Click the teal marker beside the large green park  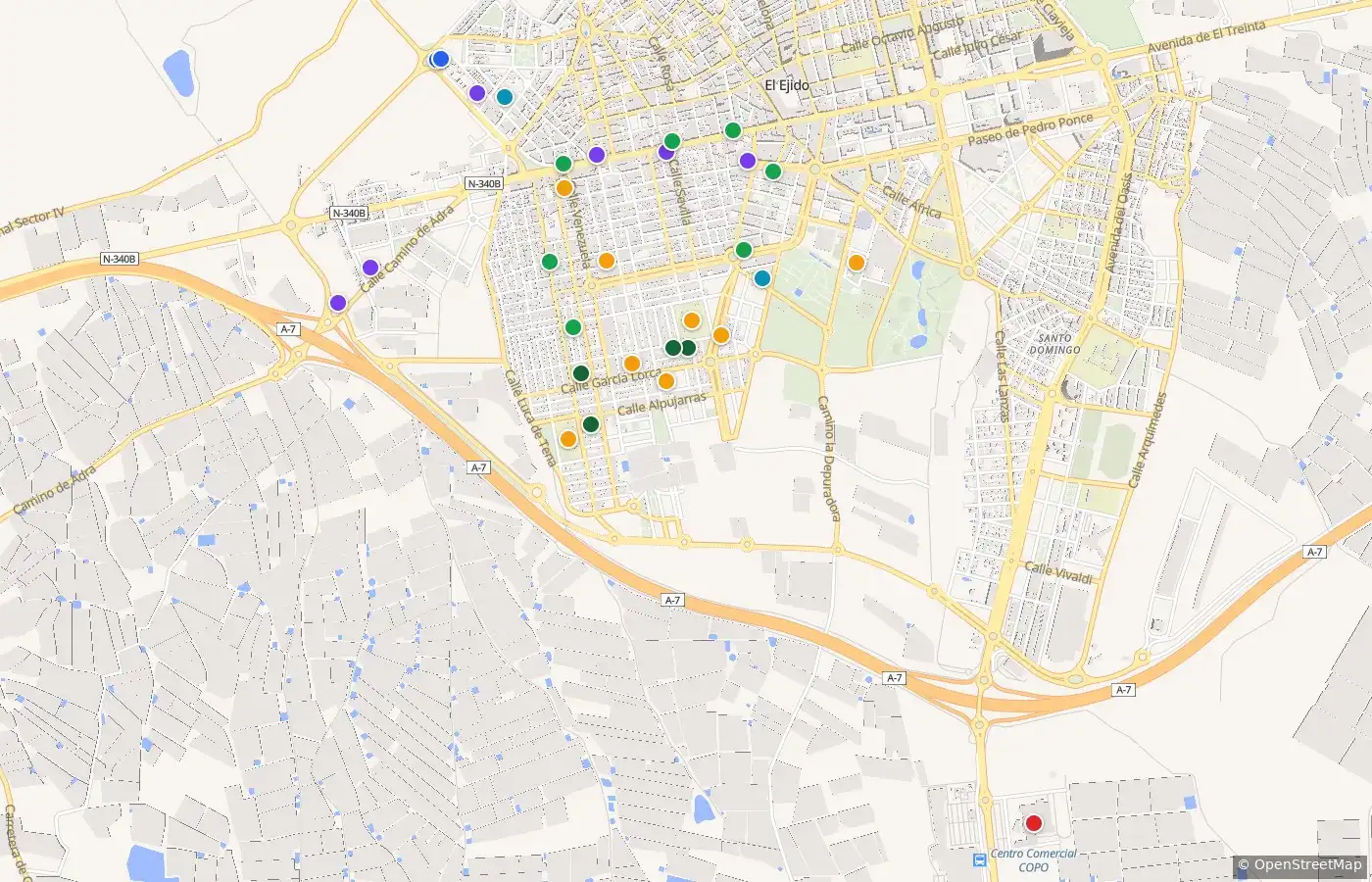(x=762, y=278)
